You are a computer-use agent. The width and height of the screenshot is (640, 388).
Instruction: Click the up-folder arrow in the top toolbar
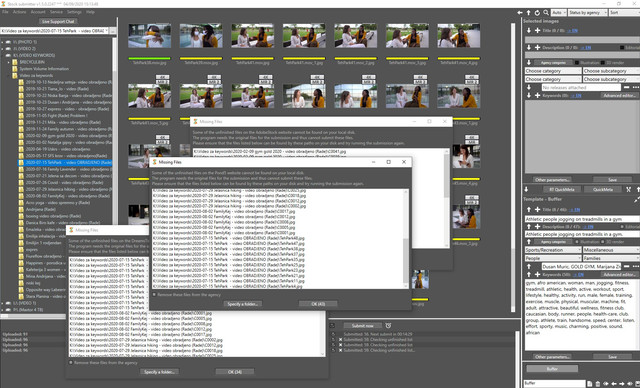528,13
